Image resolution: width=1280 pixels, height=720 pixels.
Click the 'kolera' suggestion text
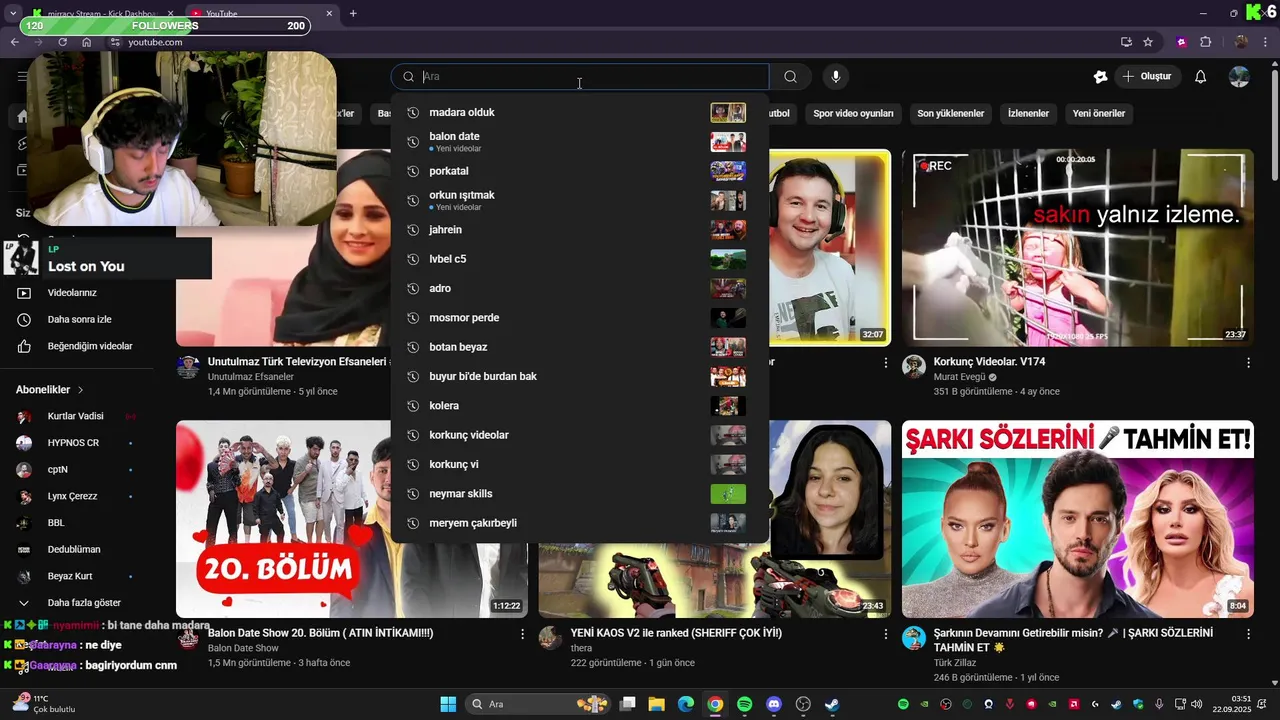click(444, 406)
